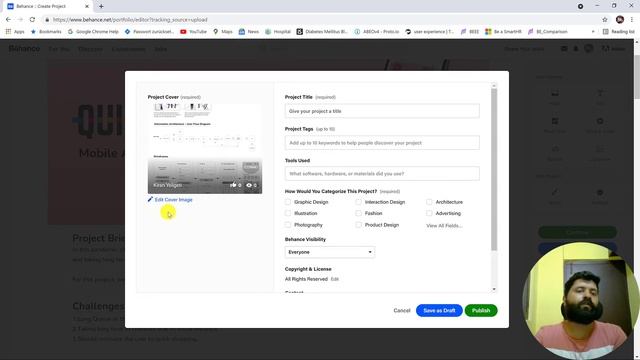Click the project cover thumbnail

pos(205,149)
